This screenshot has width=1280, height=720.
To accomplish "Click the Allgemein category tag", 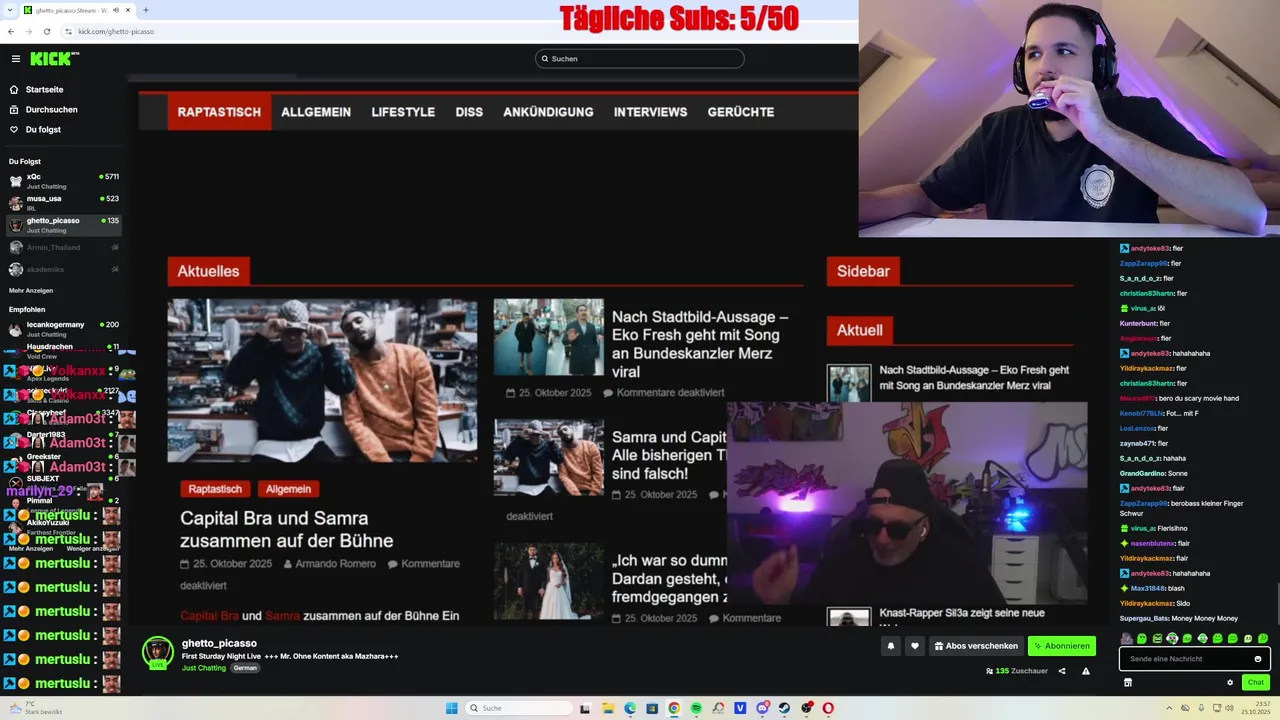I will pos(288,489).
